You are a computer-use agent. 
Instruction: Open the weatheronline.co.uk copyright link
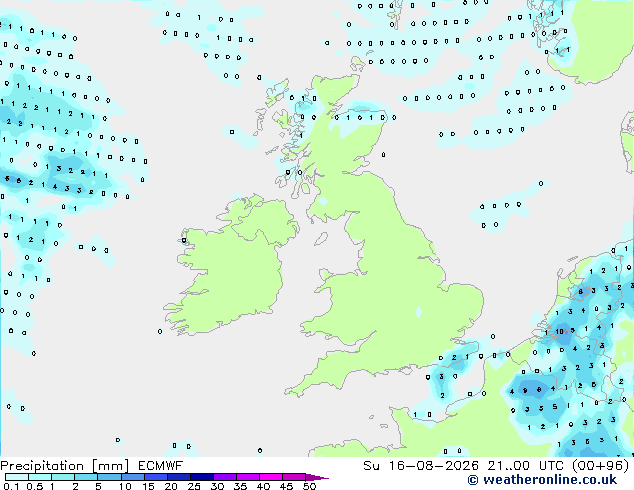(x=542, y=480)
